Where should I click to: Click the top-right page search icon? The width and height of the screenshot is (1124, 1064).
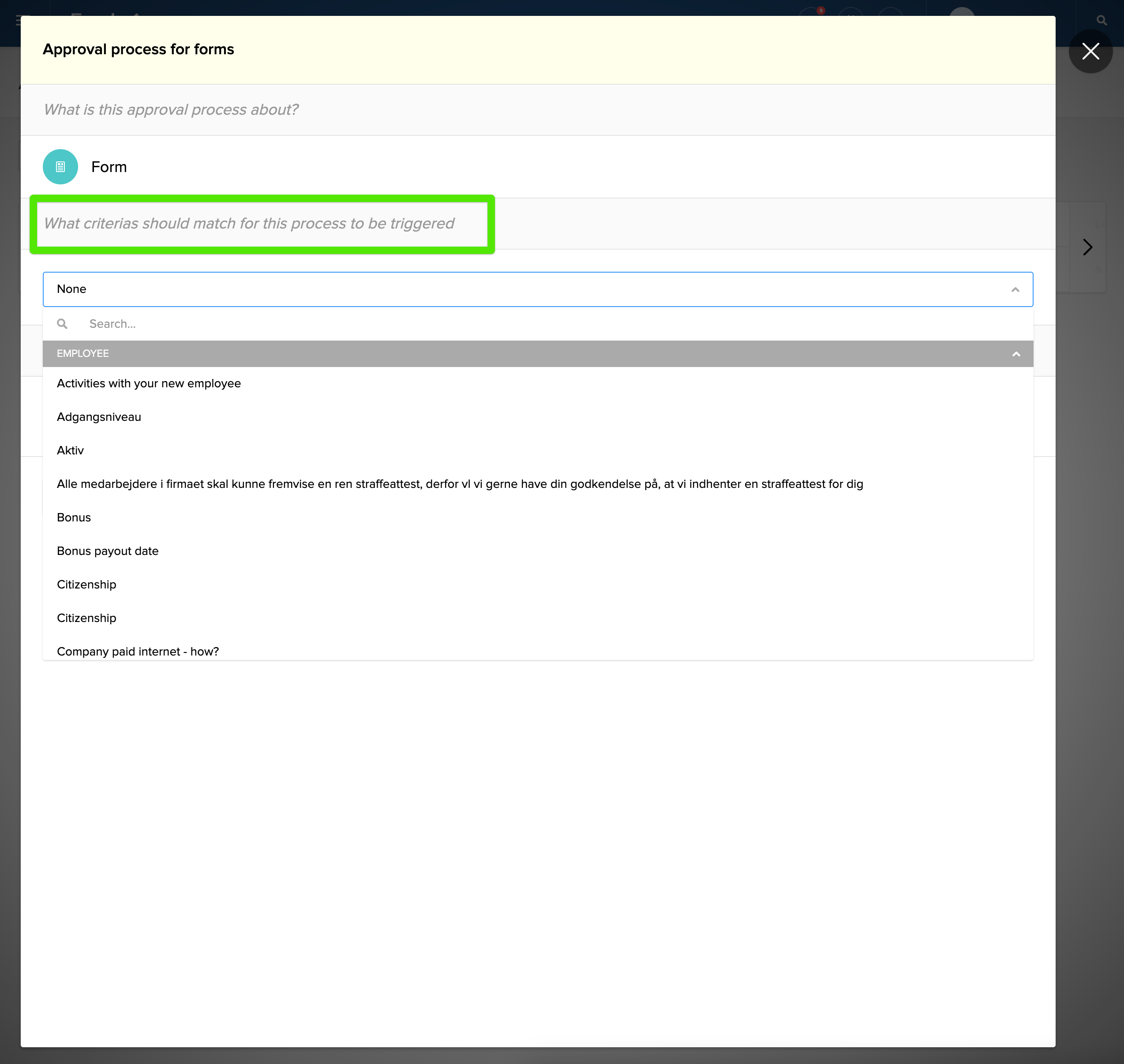[x=1101, y=20]
